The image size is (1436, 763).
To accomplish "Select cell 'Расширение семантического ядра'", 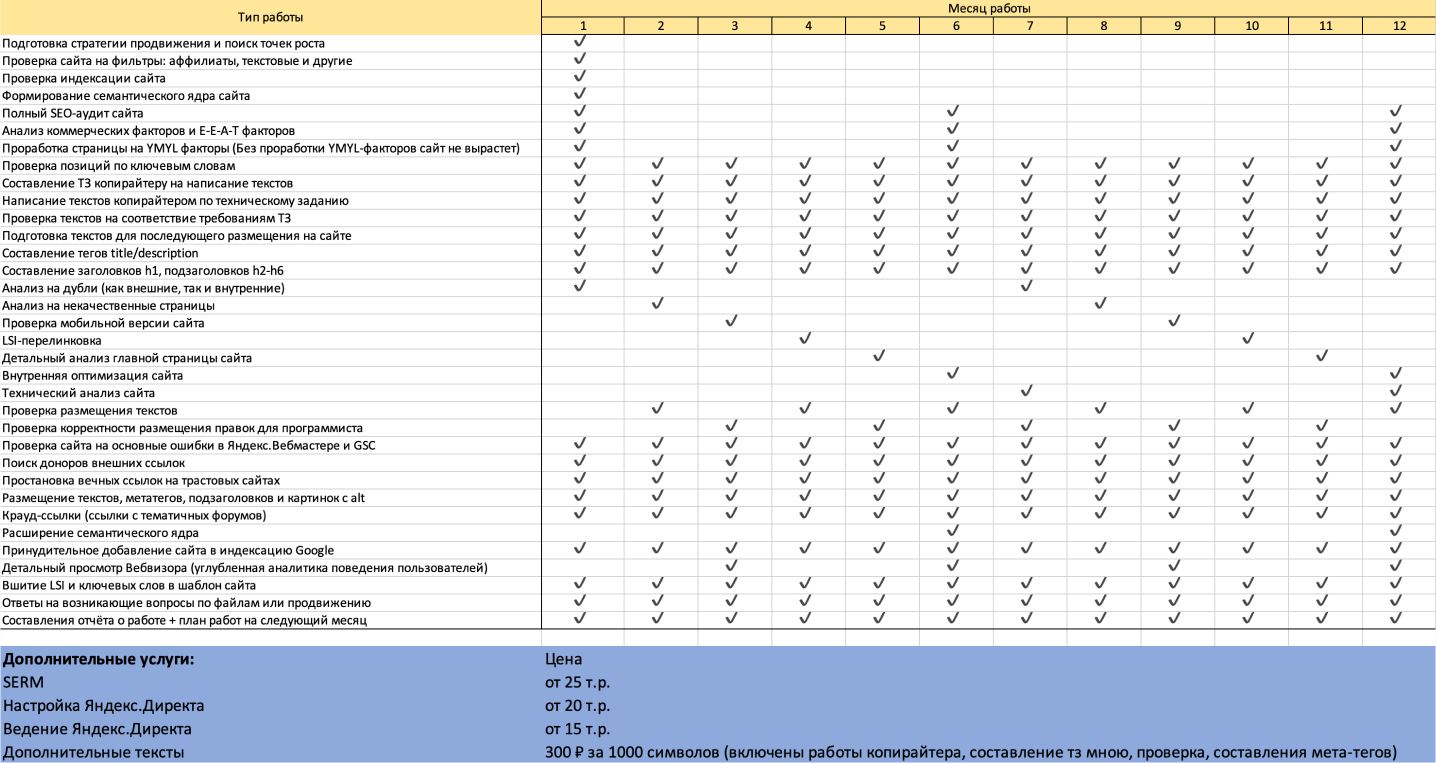I will tap(271, 533).
